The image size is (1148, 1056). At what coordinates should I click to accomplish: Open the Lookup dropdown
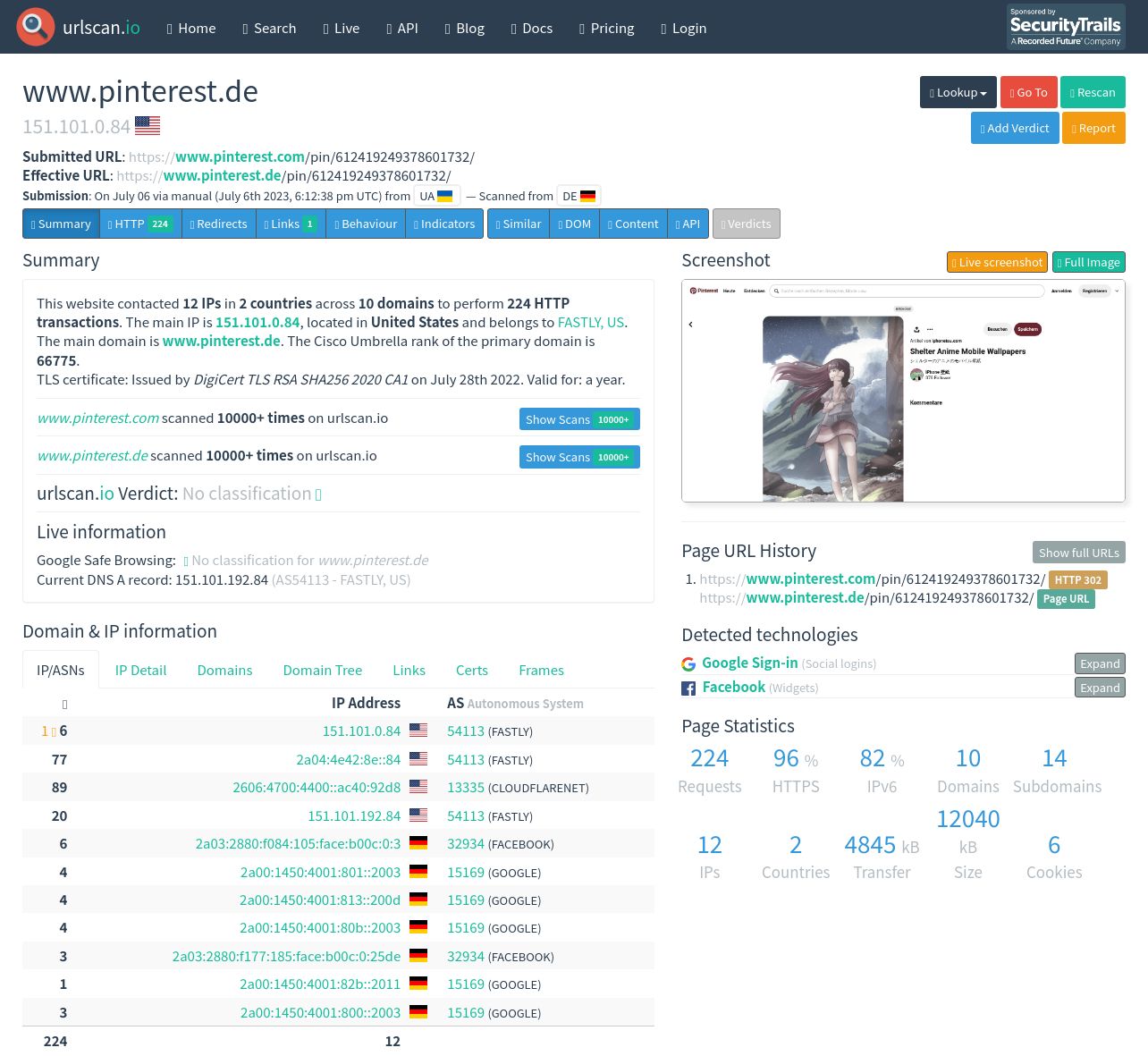tap(958, 92)
